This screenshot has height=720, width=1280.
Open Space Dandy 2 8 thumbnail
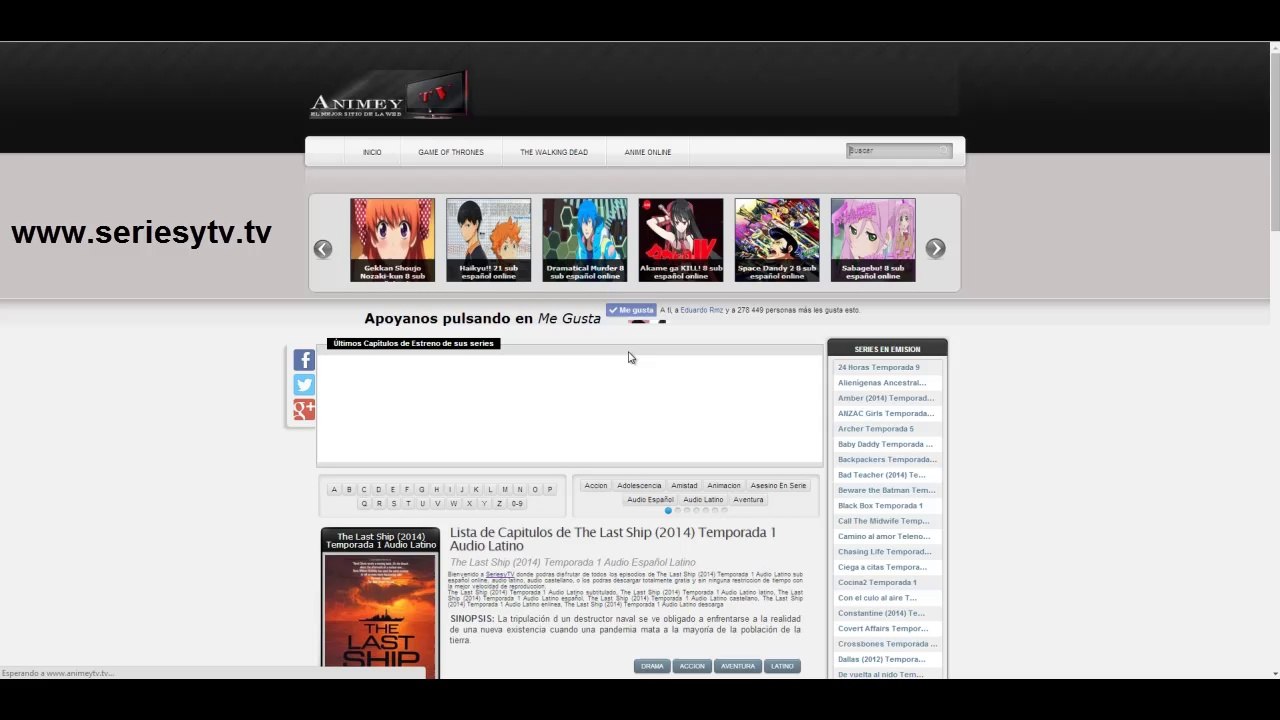[777, 240]
